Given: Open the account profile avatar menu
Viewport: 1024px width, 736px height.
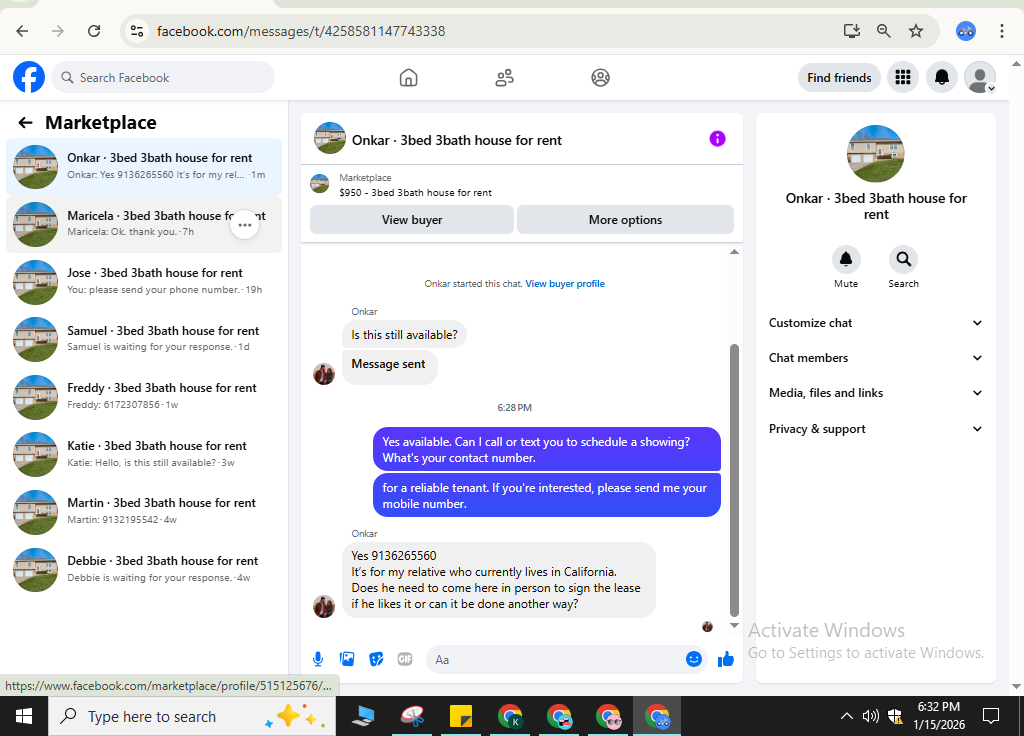Looking at the screenshot, I should pyautogui.click(x=980, y=78).
